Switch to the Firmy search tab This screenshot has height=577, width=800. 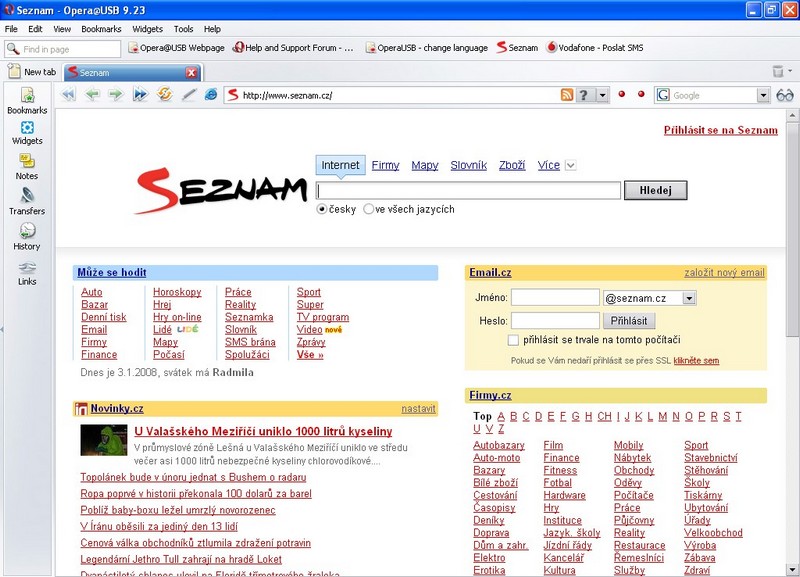(385, 165)
